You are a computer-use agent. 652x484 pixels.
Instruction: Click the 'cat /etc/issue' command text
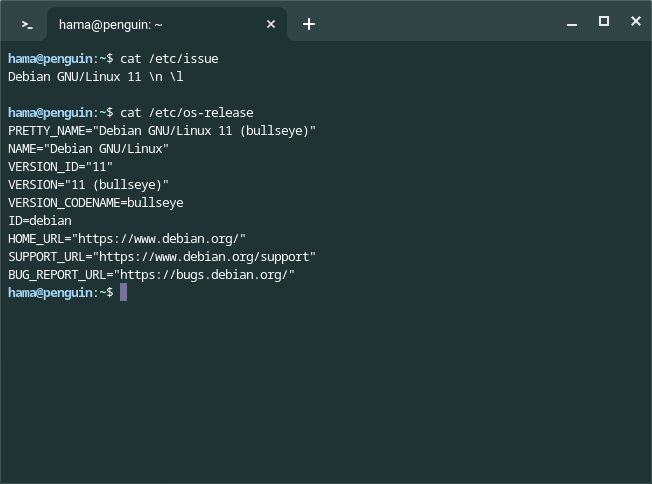click(169, 59)
